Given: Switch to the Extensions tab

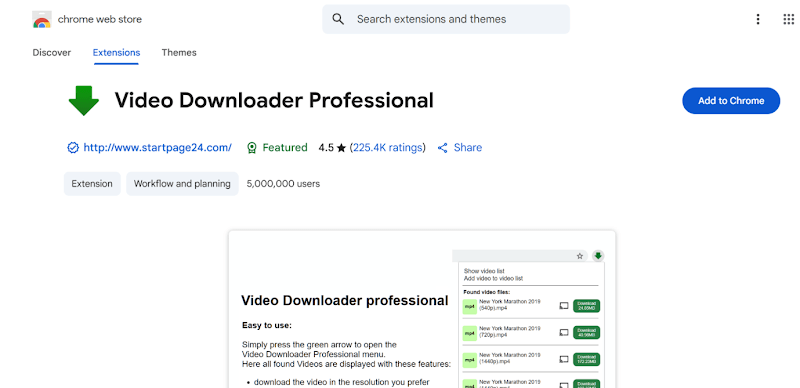Looking at the screenshot, I should 116,53.
